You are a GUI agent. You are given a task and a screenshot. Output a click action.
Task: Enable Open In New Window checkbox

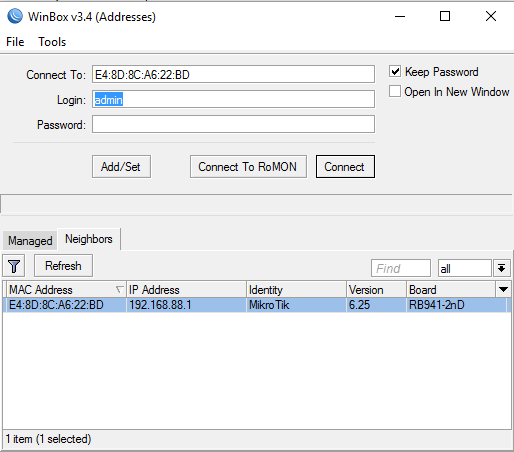pos(395,91)
